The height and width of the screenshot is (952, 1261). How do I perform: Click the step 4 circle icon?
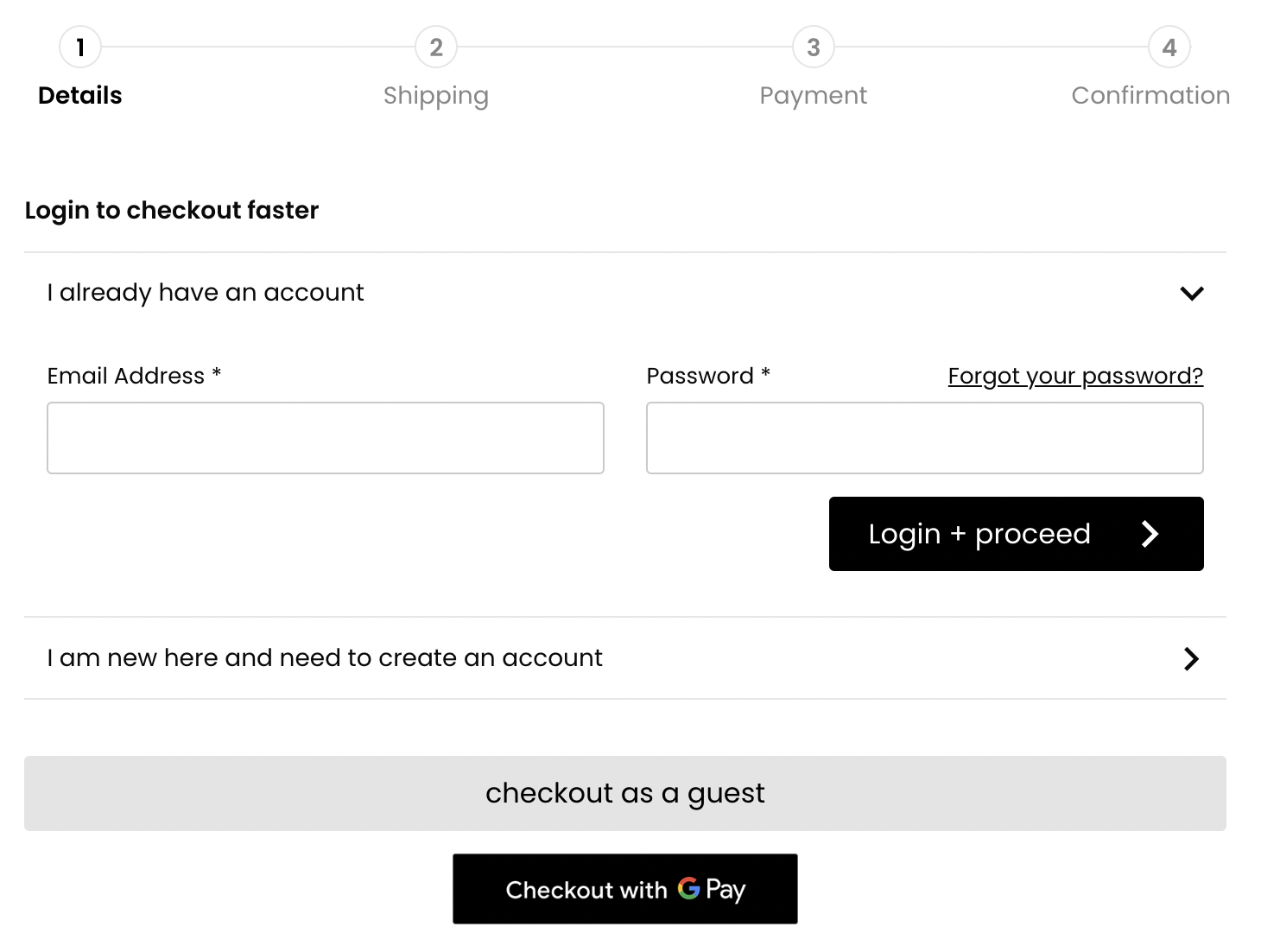pyautogui.click(x=1169, y=48)
